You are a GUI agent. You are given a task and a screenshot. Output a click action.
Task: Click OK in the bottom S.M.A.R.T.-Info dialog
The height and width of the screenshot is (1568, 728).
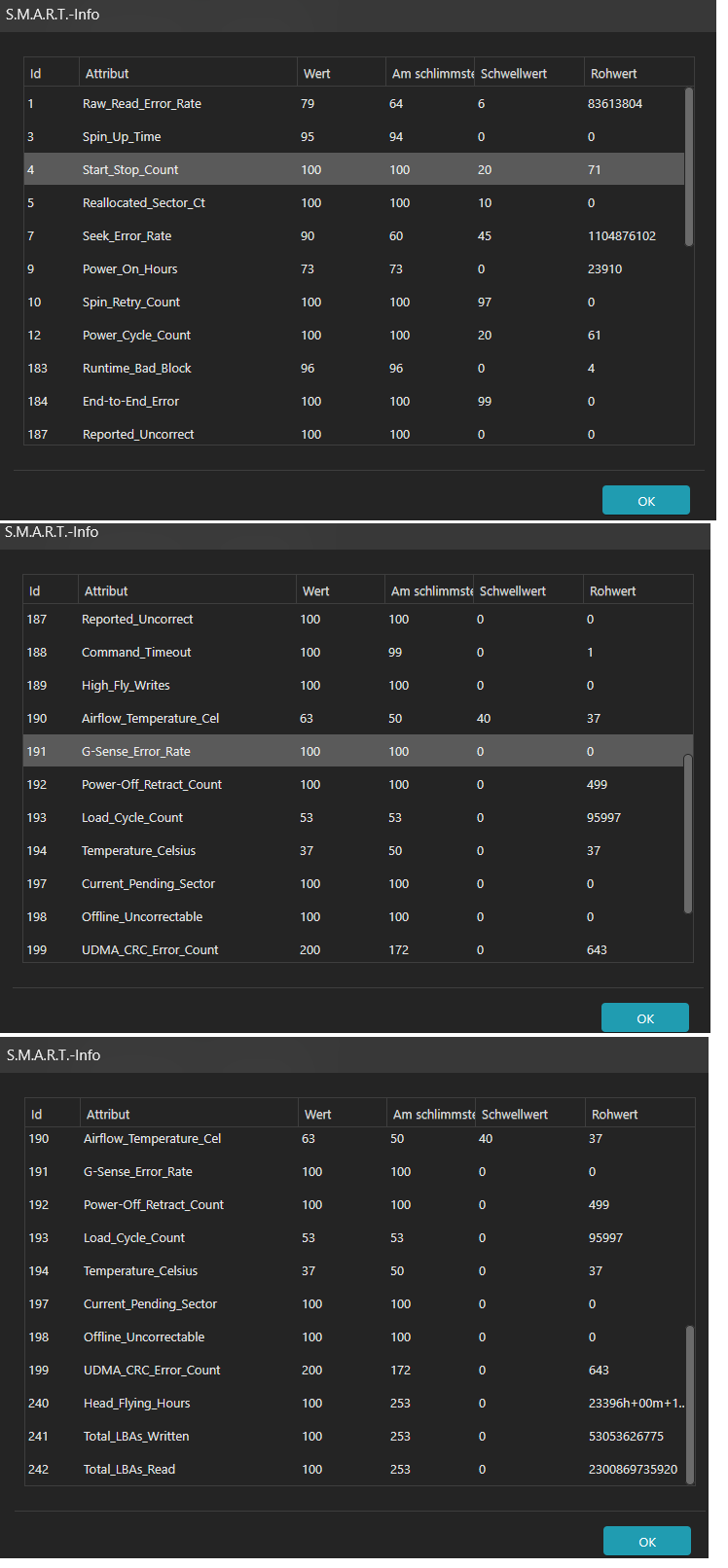(646, 1541)
